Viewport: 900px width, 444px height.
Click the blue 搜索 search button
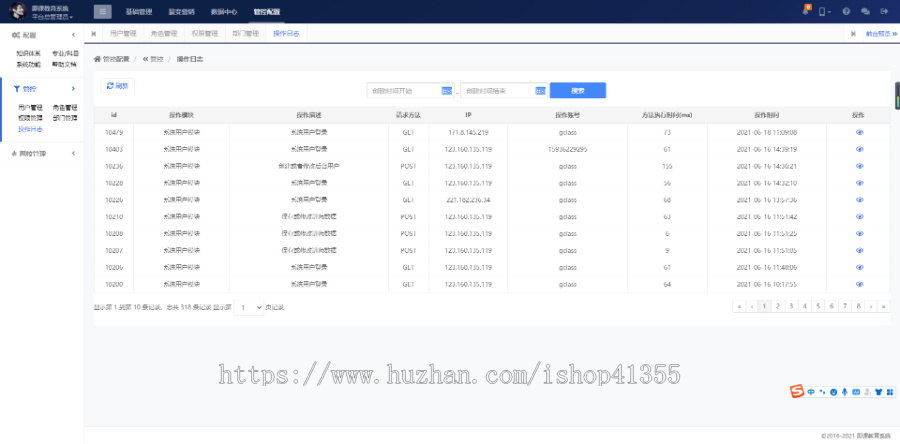point(578,91)
